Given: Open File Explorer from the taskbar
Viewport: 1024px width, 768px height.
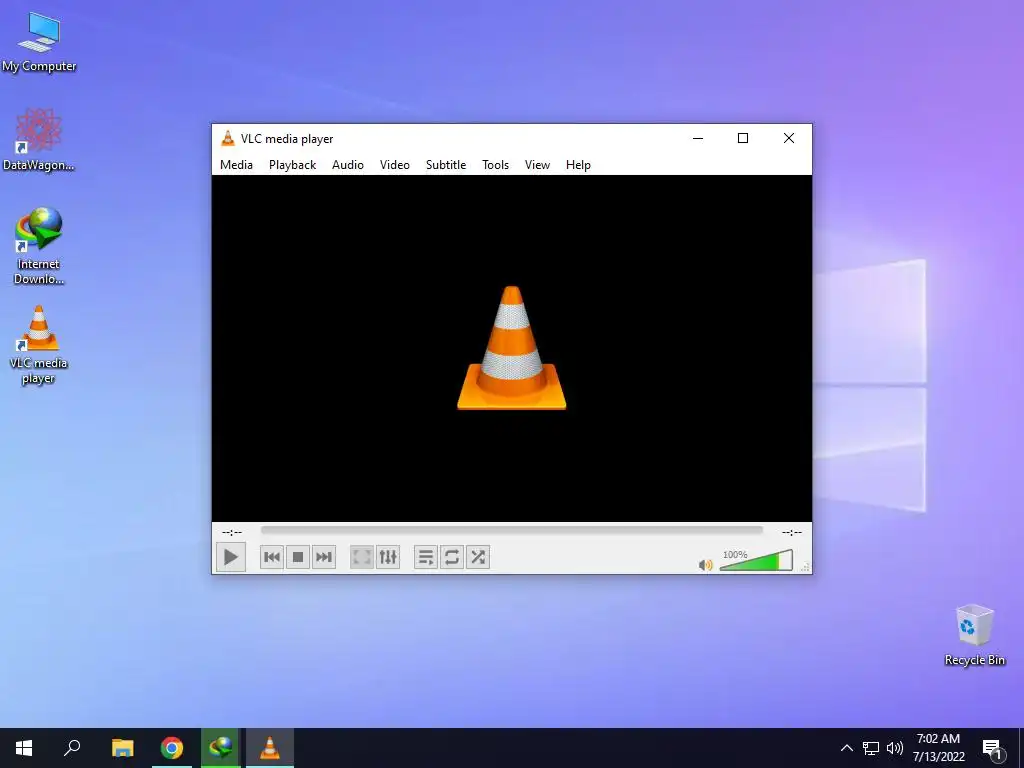Looking at the screenshot, I should 122,748.
